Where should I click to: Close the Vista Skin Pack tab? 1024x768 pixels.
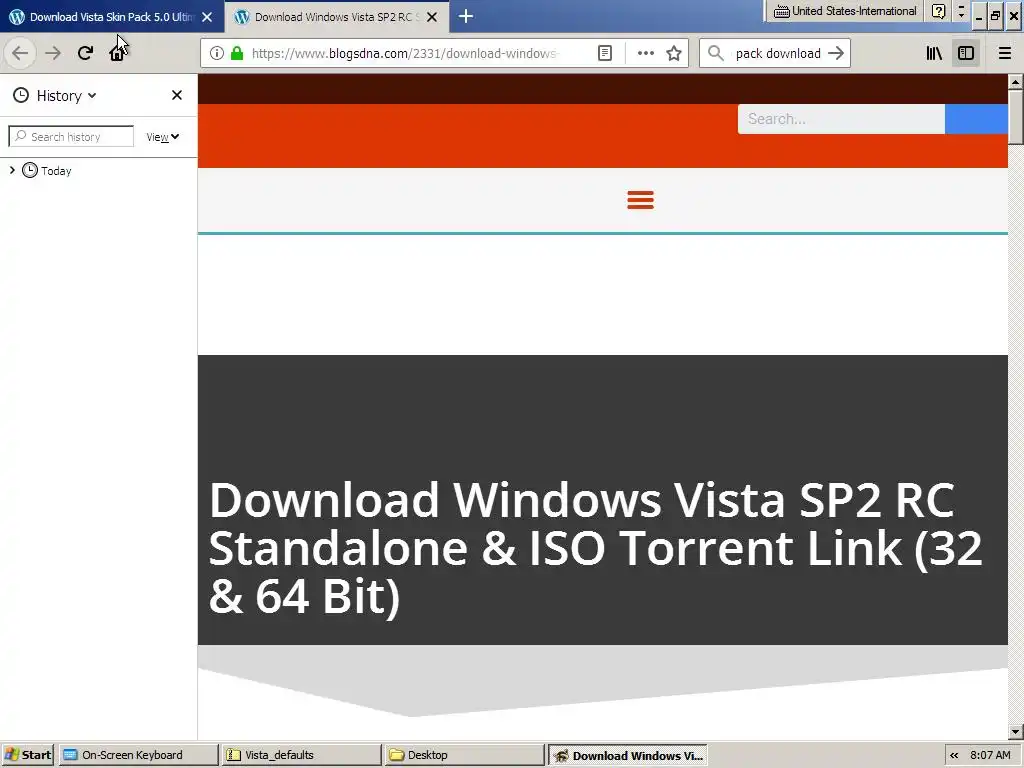(x=207, y=17)
